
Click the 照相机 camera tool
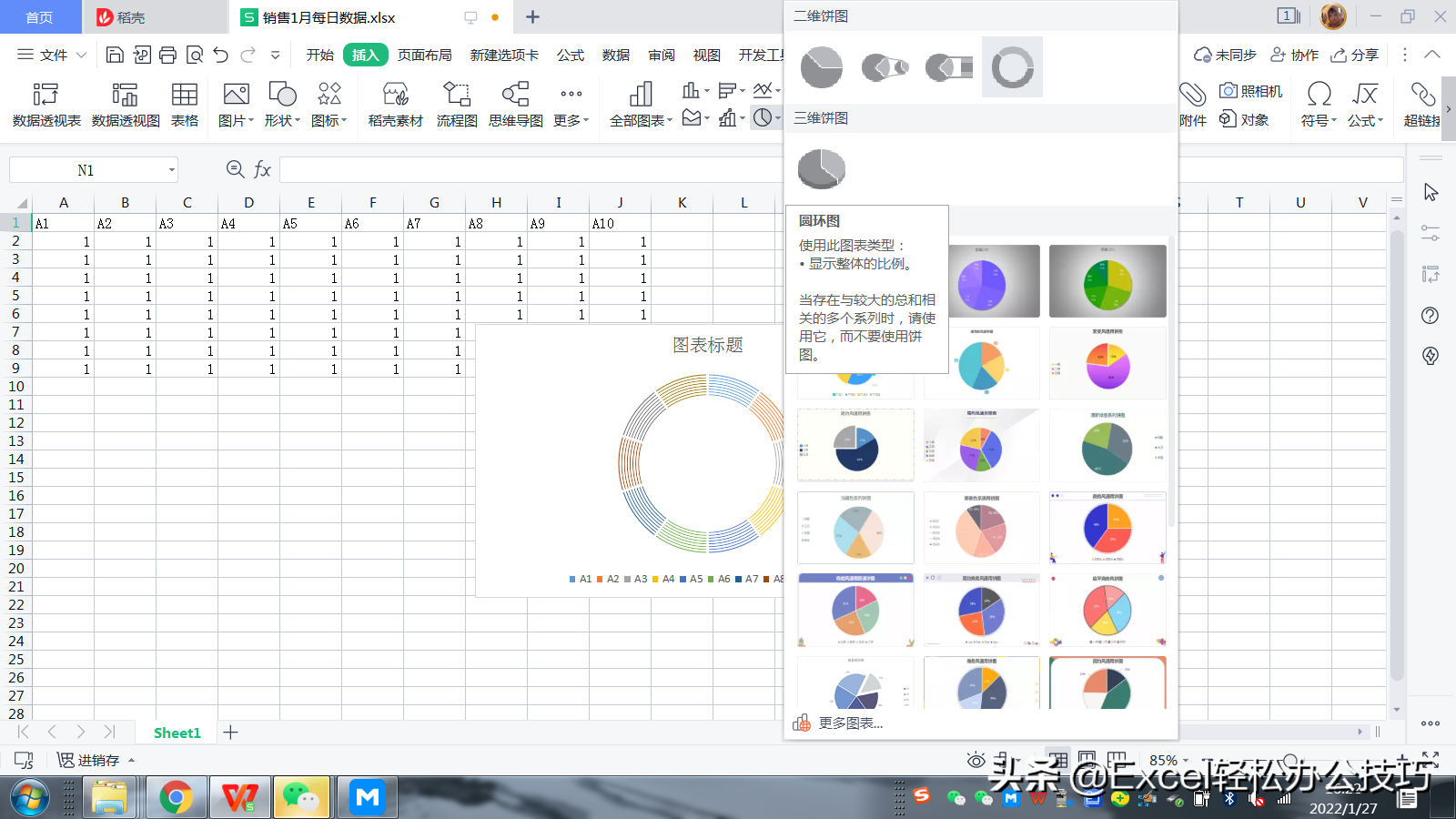[x=1251, y=91]
